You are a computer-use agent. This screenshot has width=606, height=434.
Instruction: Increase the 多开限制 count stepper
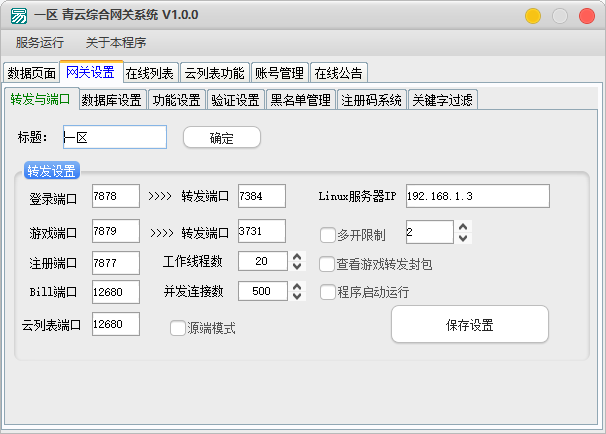coord(461,227)
